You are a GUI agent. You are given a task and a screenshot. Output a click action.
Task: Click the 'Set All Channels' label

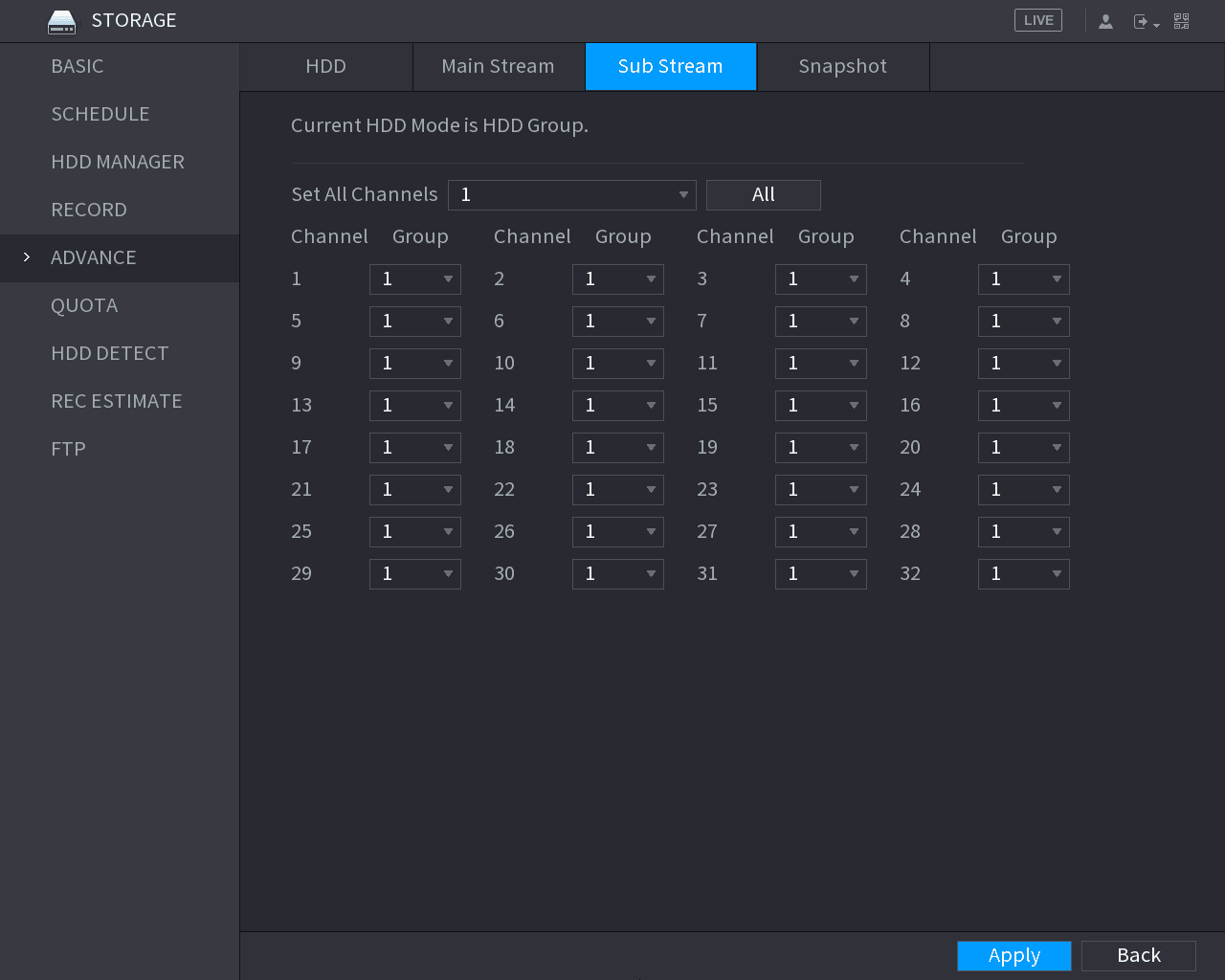365,194
